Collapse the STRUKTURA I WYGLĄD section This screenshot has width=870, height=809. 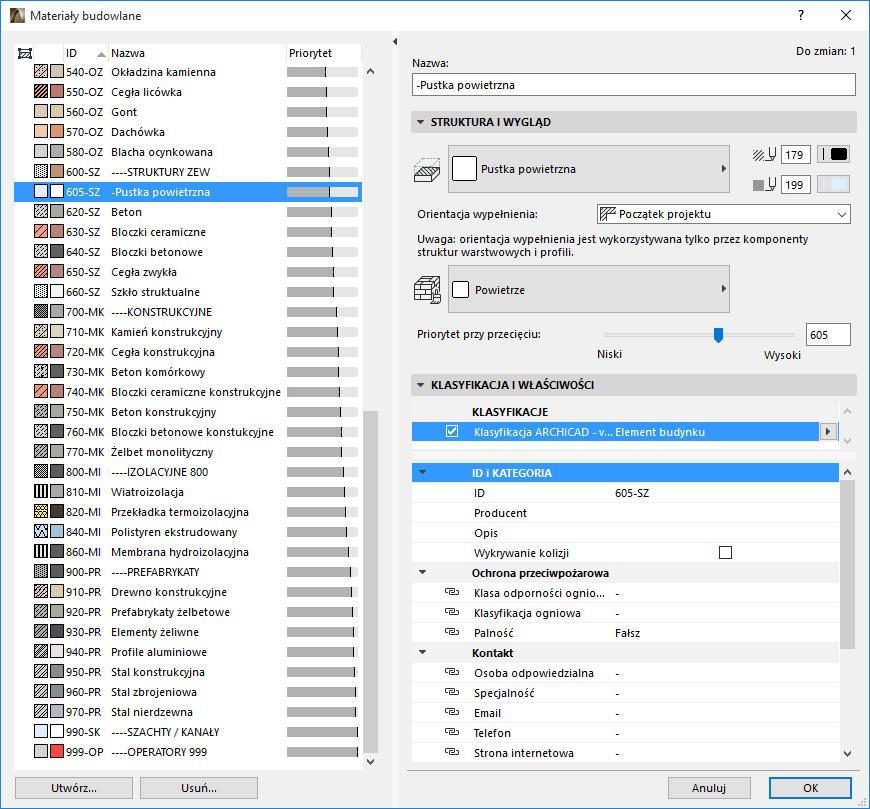coord(421,122)
